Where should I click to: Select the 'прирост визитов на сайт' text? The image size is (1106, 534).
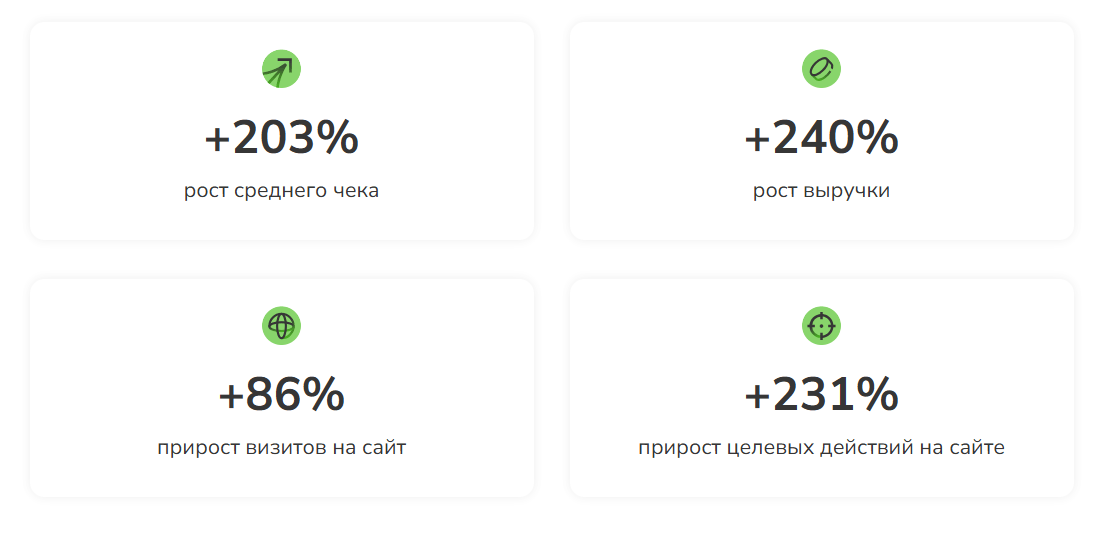tap(281, 447)
